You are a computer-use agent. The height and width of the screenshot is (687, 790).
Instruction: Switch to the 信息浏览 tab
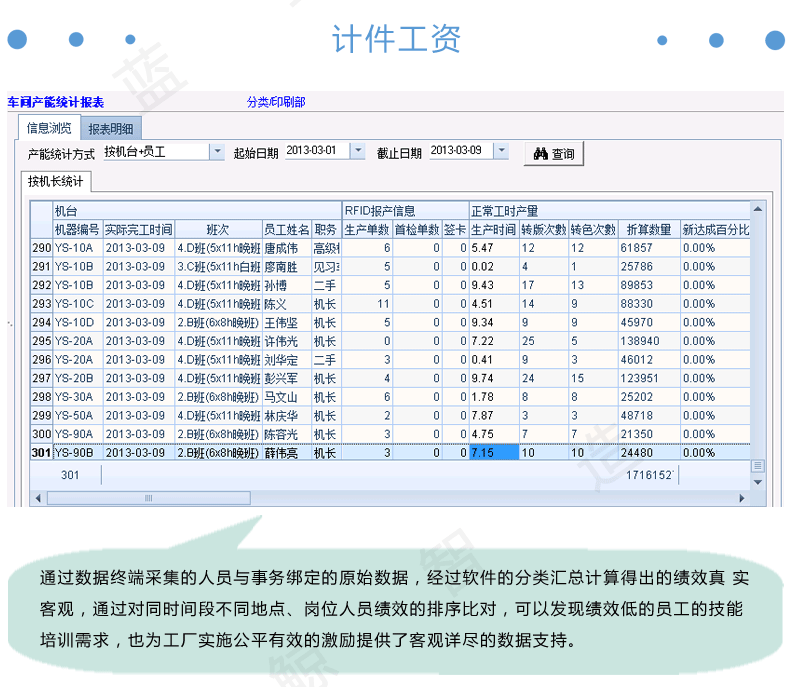[x=49, y=128]
